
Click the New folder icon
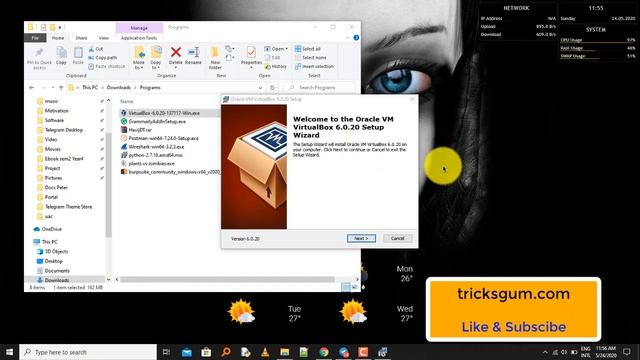tap(215, 52)
